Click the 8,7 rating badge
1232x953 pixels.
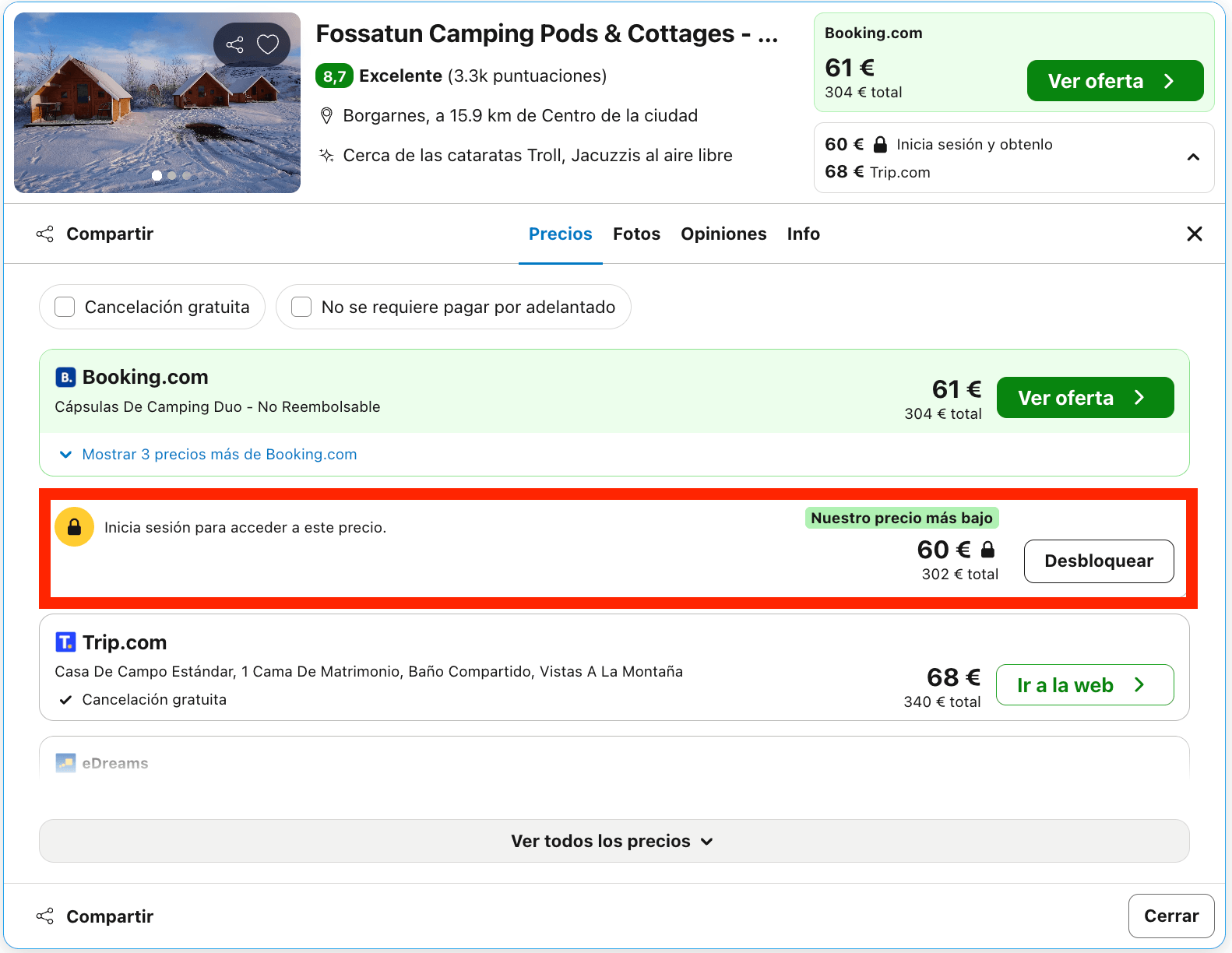[x=335, y=76]
